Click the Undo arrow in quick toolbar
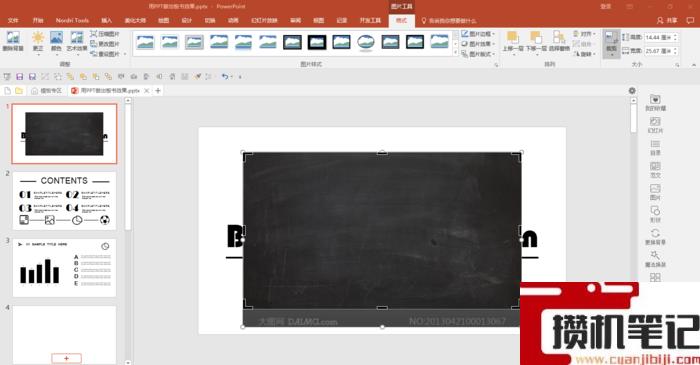The image size is (700, 365). (x=225, y=77)
